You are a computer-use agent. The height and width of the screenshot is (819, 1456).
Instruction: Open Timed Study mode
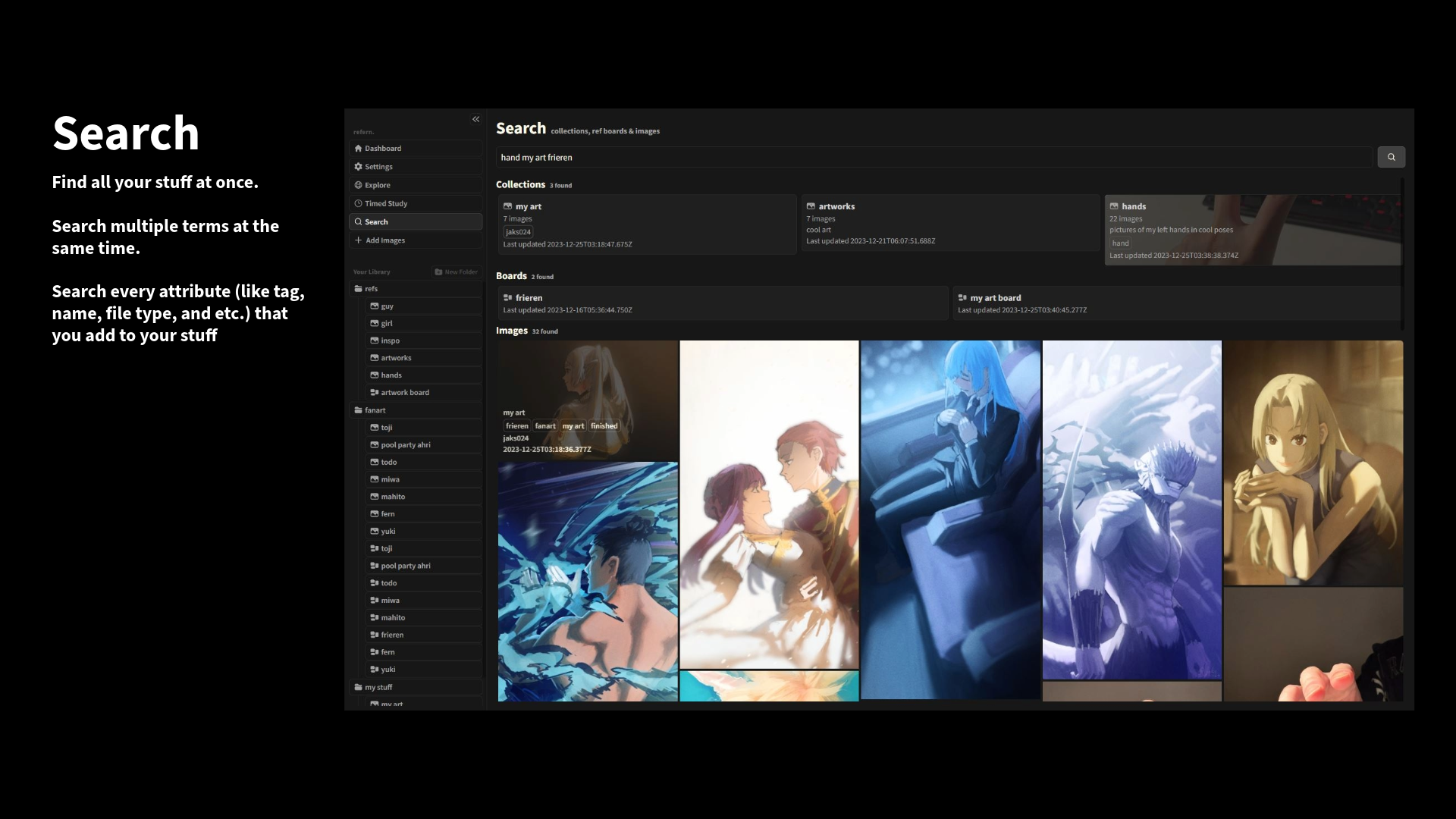click(x=416, y=203)
